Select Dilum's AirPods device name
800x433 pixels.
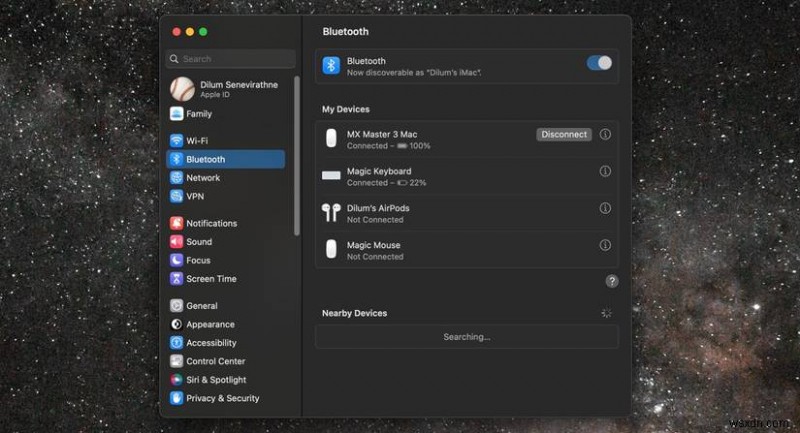(x=378, y=208)
